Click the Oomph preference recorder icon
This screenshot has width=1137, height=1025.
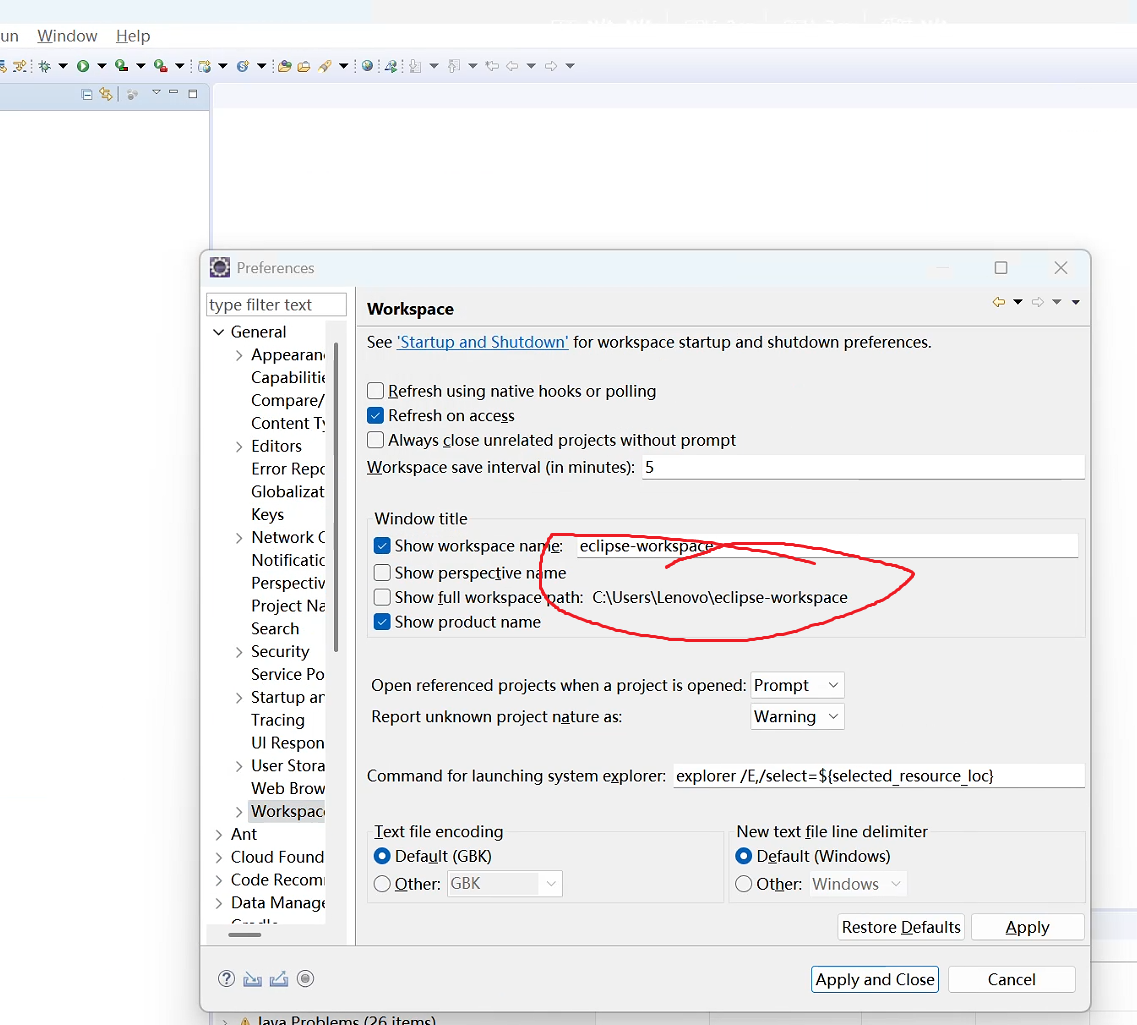pos(305,979)
